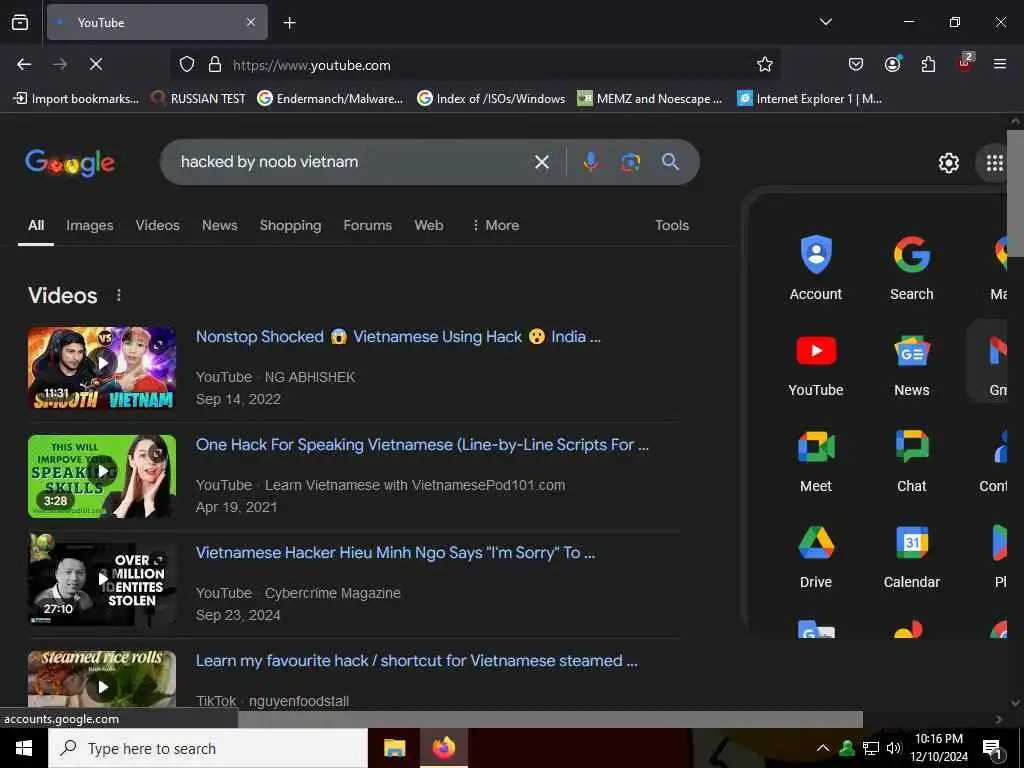Switch to the Forums results tab
The height and width of the screenshot is (768, 1024).
click(x=368, y=225)
